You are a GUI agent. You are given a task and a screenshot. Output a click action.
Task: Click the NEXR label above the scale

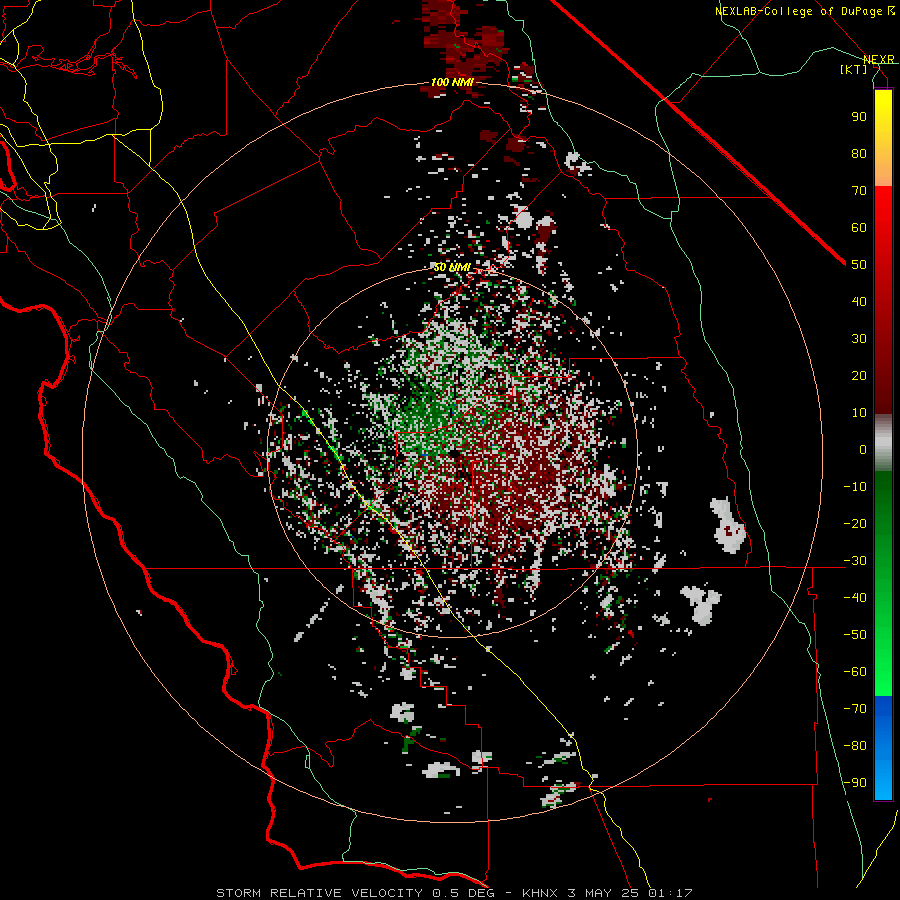878,60
